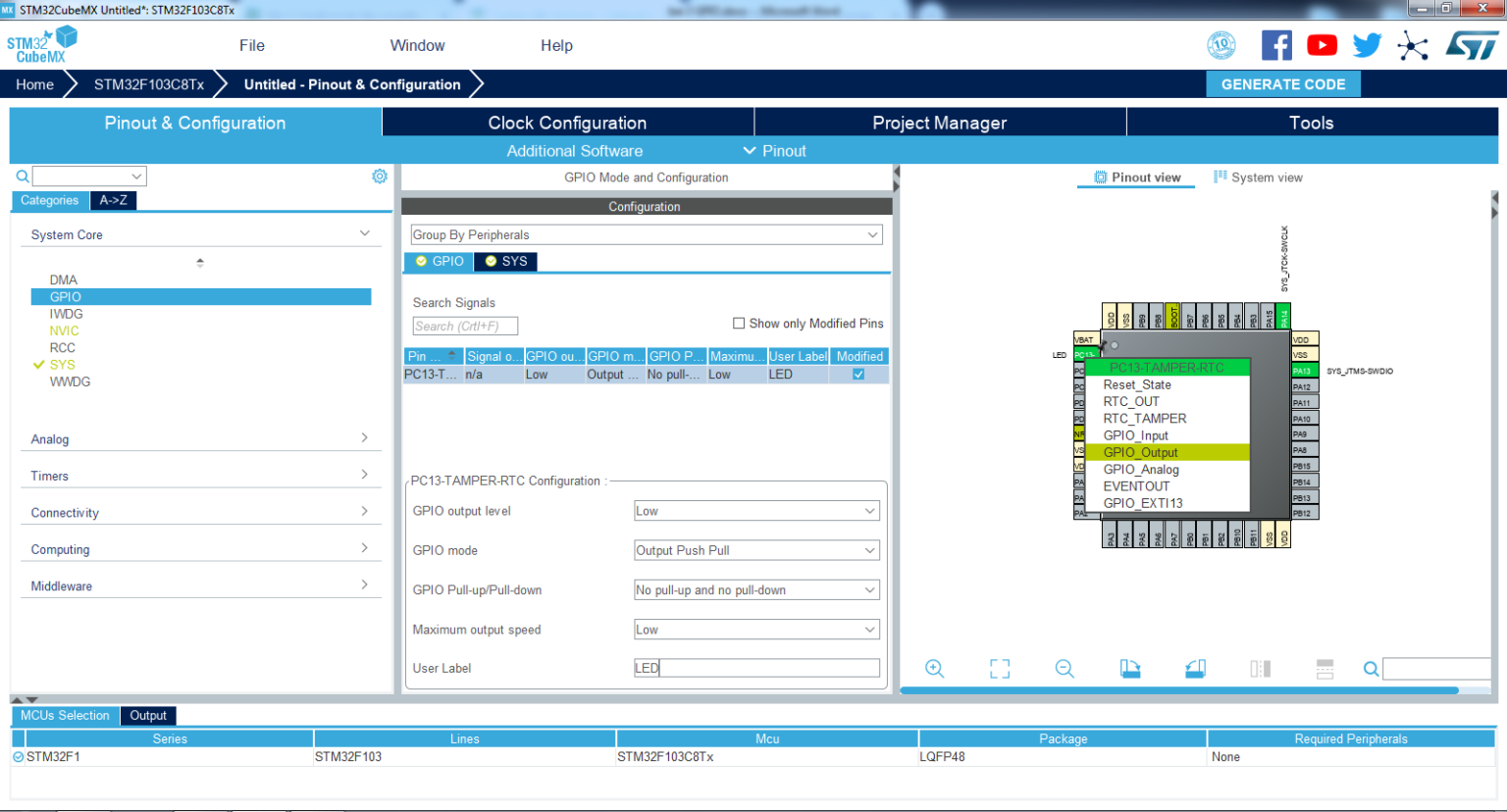Click the User Label input field

(756, 668)
